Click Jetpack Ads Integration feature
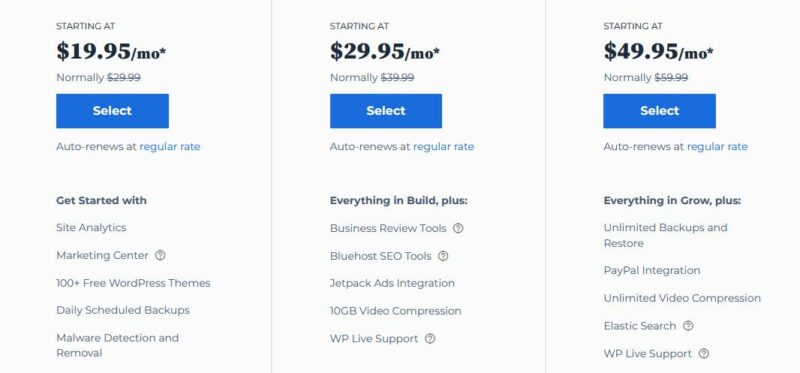Screen dimensions: 800x373 (392, 283)
